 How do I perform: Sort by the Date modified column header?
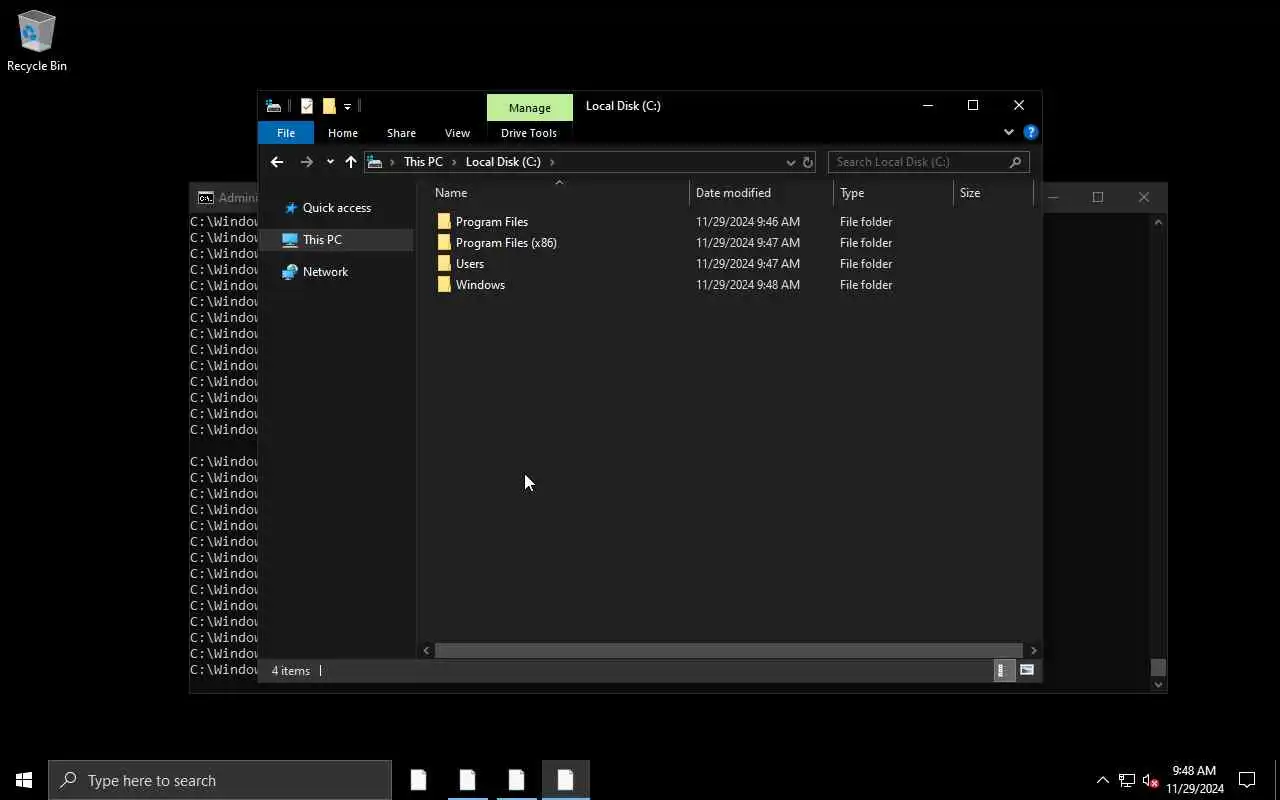tap(761, 193)
